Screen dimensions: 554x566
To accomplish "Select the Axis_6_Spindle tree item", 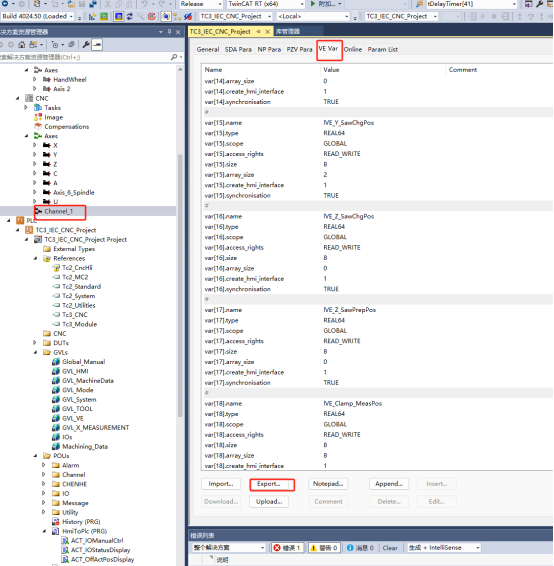I will pyautogui.click(x=74, y=192).
